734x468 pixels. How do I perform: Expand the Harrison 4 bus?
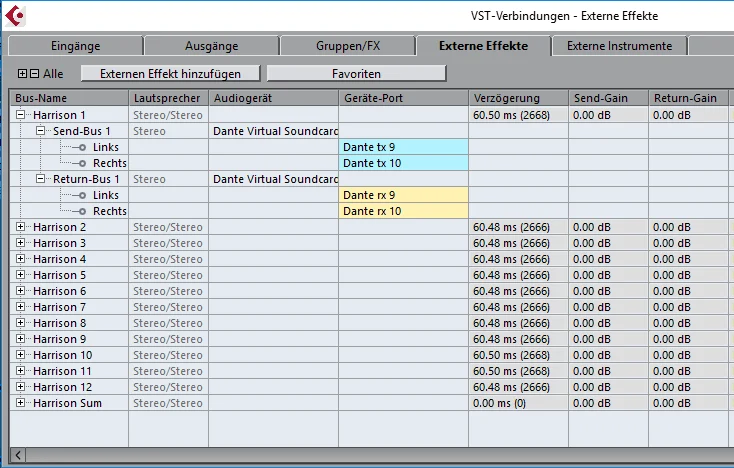21,258
